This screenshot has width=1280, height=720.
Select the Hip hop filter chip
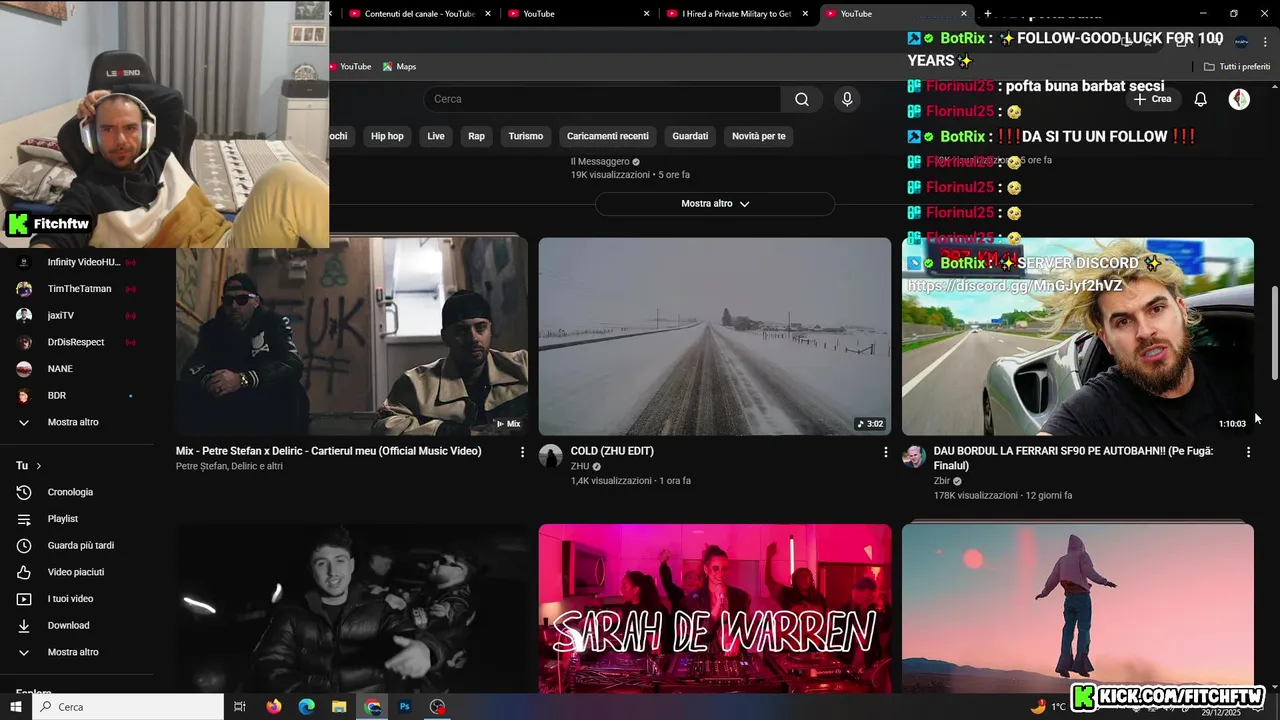click(387, 136)
